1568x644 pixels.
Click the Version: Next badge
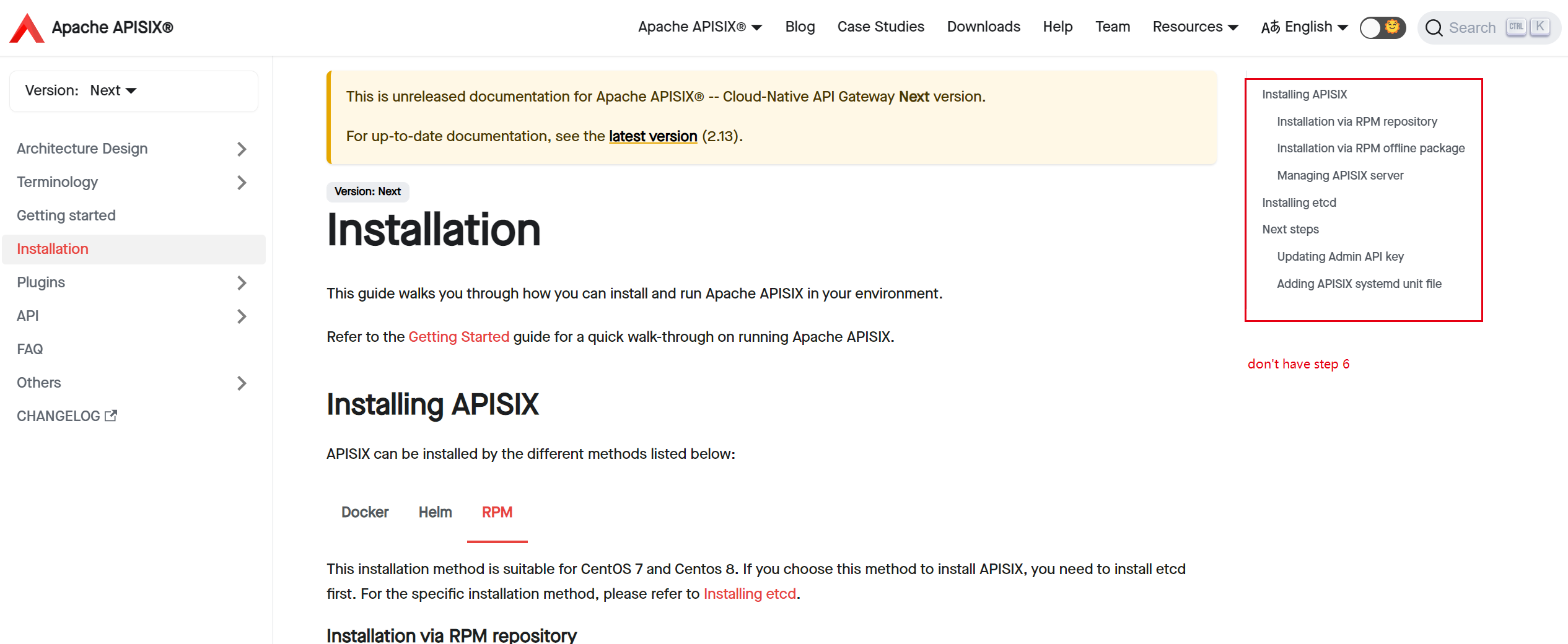pyautogui.click(x=367, y=191)
